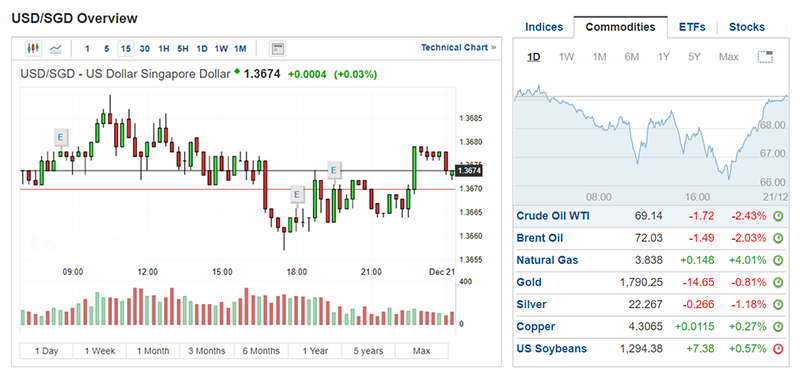This screenshot has height=377, width=800.
Task: Choose the 1H interval
Action: [x=164, y=49]
